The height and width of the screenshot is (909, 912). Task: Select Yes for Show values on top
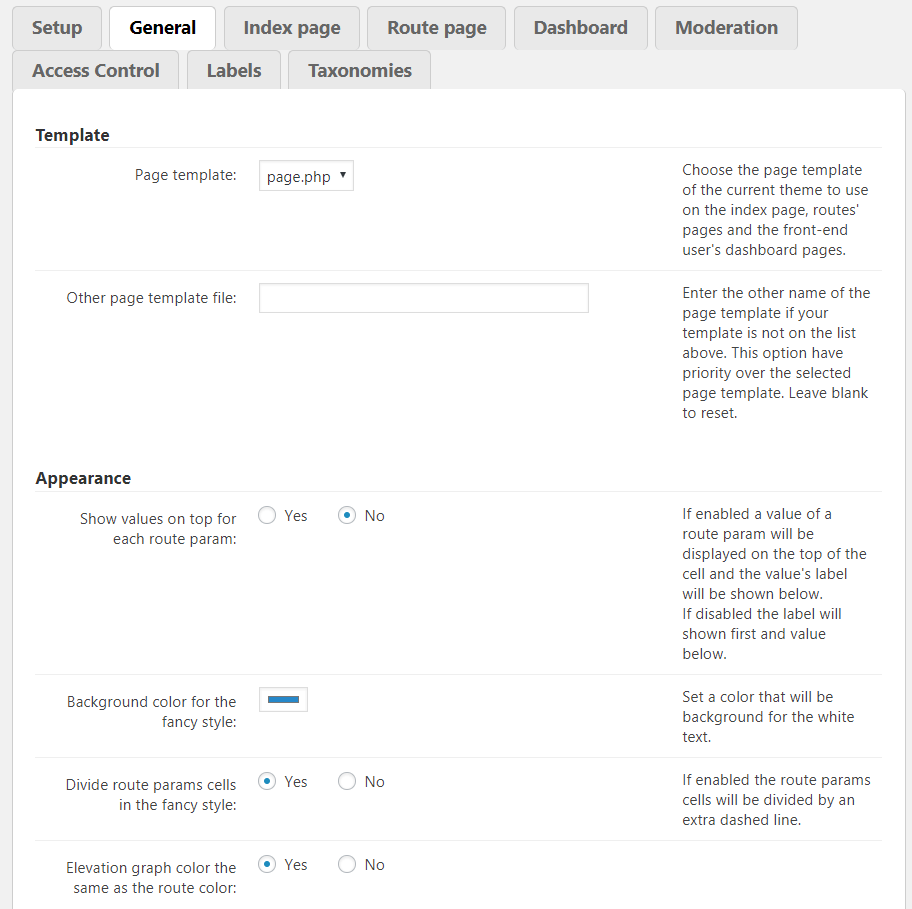click(x=267, y=516)
